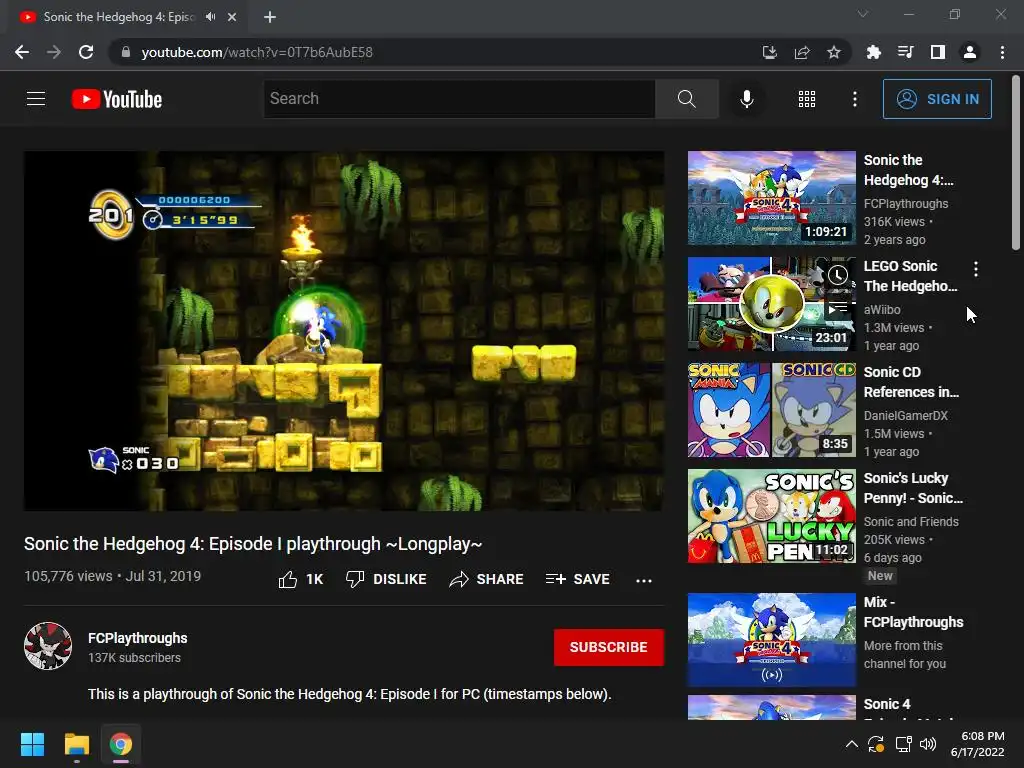1024x768 pixels.
Task: Click the forward navigation arrow
Action: pyautogui.click(x=54, y=52)
